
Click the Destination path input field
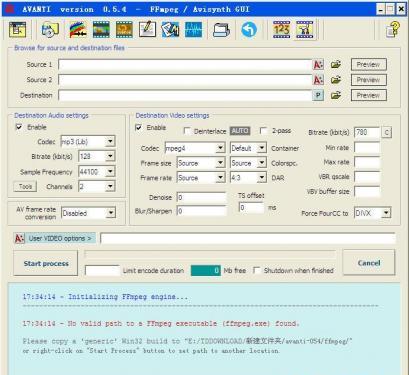(x=185, y=95)
